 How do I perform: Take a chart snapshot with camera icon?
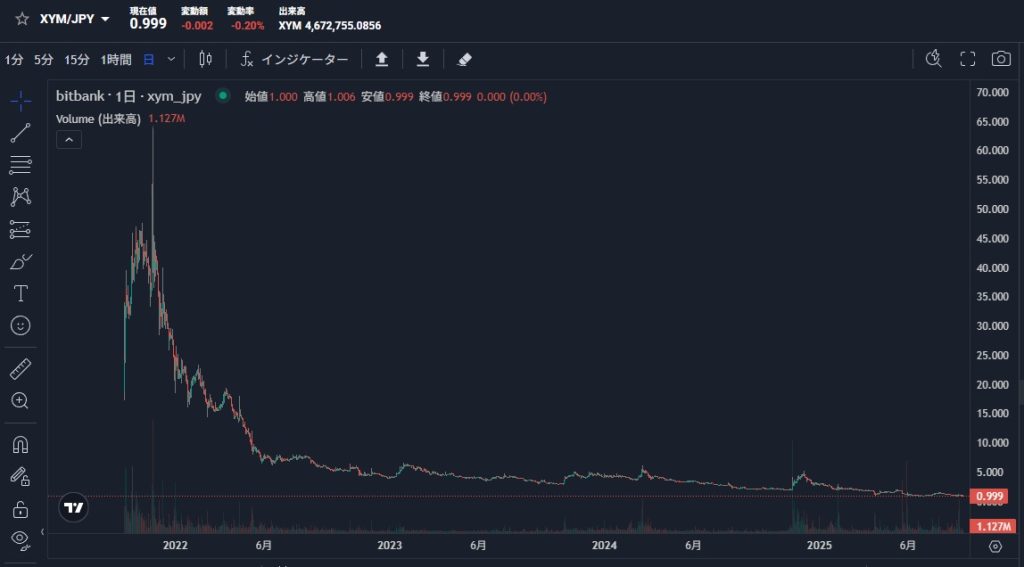[x=1000, y=59]
